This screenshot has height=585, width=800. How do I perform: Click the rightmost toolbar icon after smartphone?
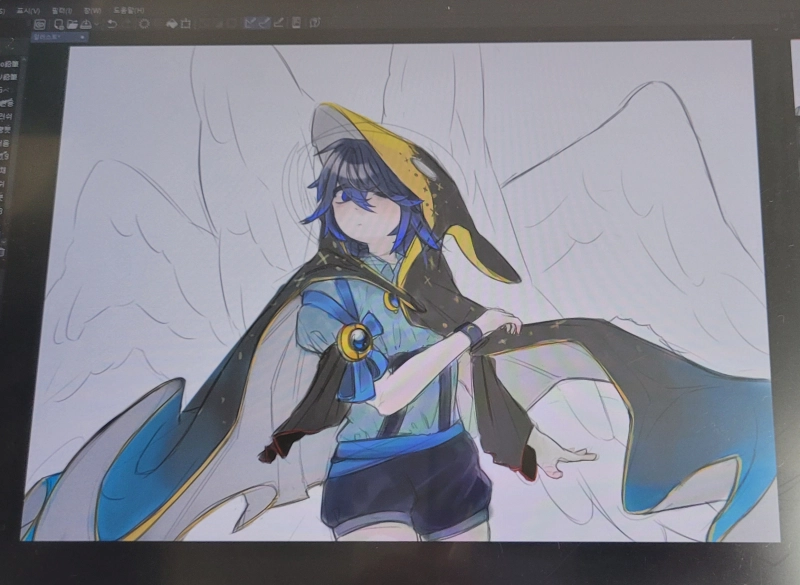pyautogui.click(x=316, y=23)
